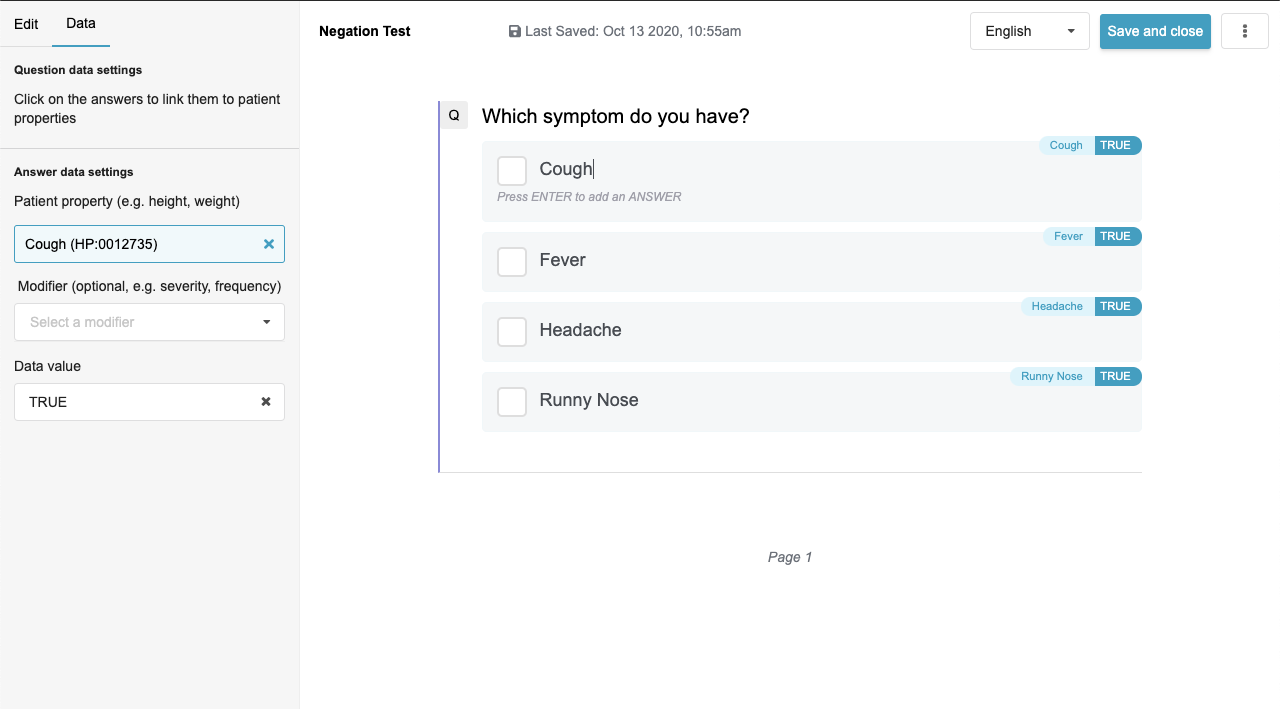This screenshot has height=709, width=1280.
Task: Check the Fever checkbox
Action: pos(512,262)
